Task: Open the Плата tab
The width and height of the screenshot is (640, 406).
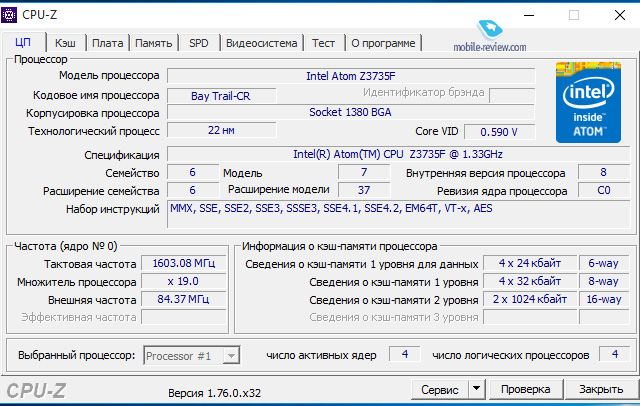Action: [107, 43]
